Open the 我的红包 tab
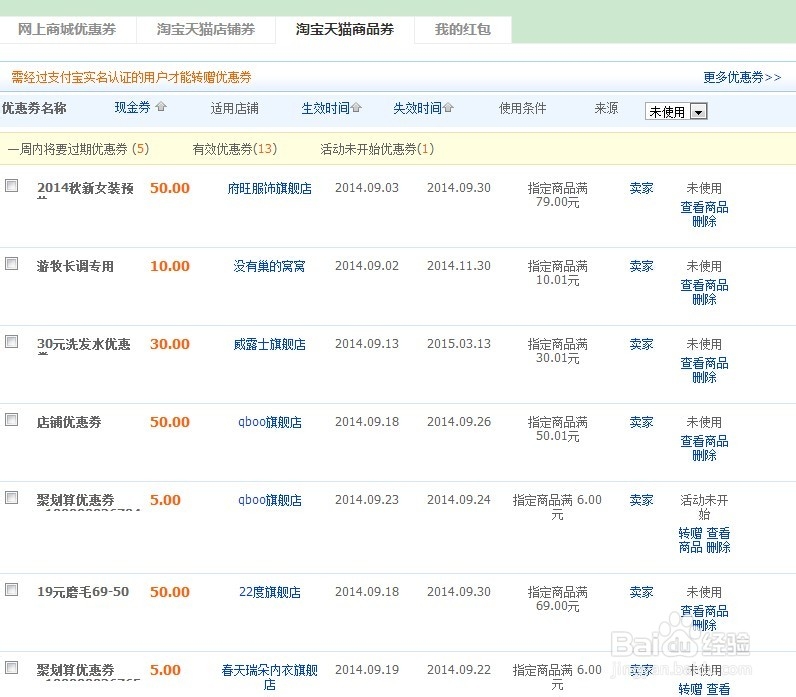 (x=462, y=29)
